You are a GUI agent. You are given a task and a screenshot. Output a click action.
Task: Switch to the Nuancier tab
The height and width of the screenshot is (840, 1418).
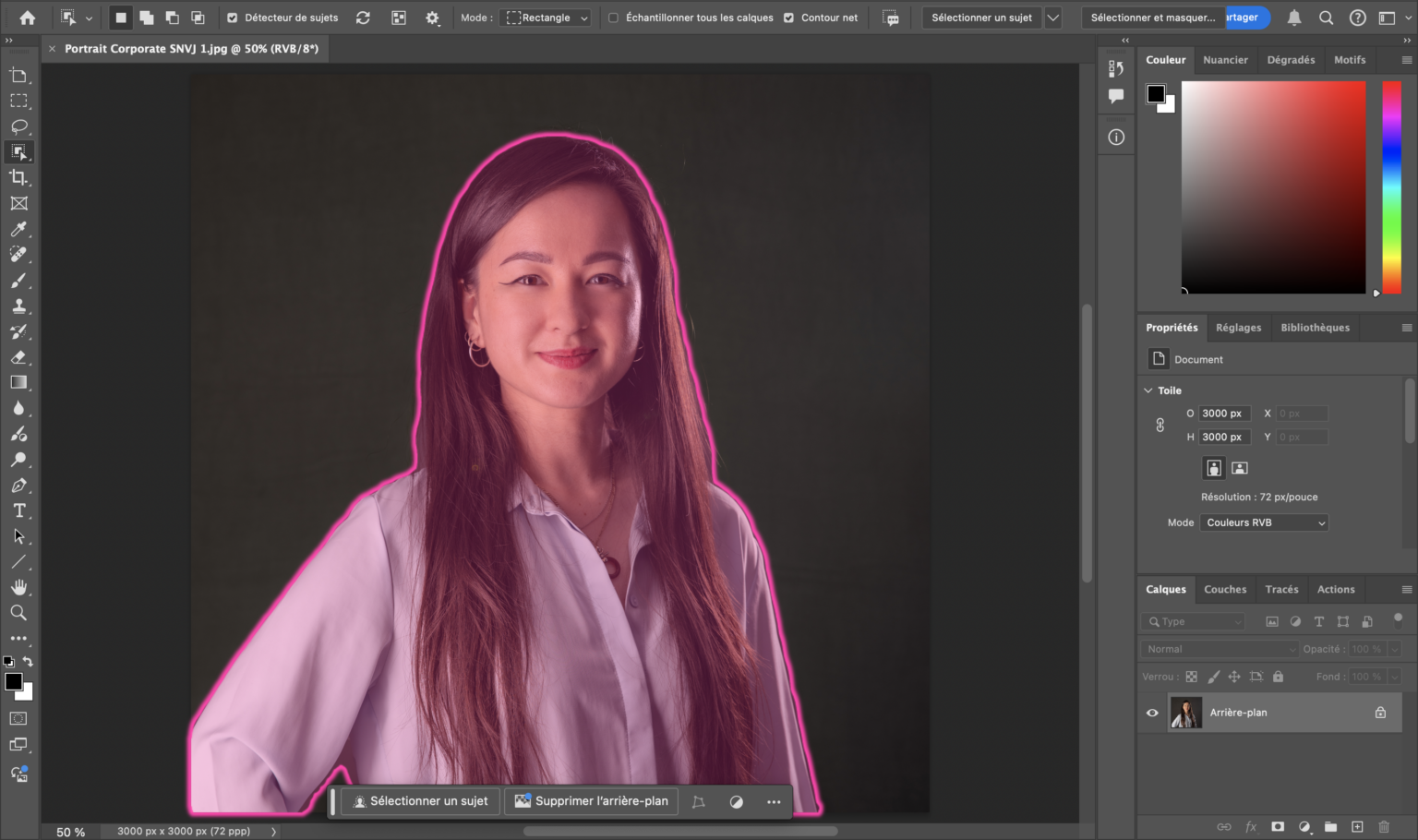coord(1225,60)
